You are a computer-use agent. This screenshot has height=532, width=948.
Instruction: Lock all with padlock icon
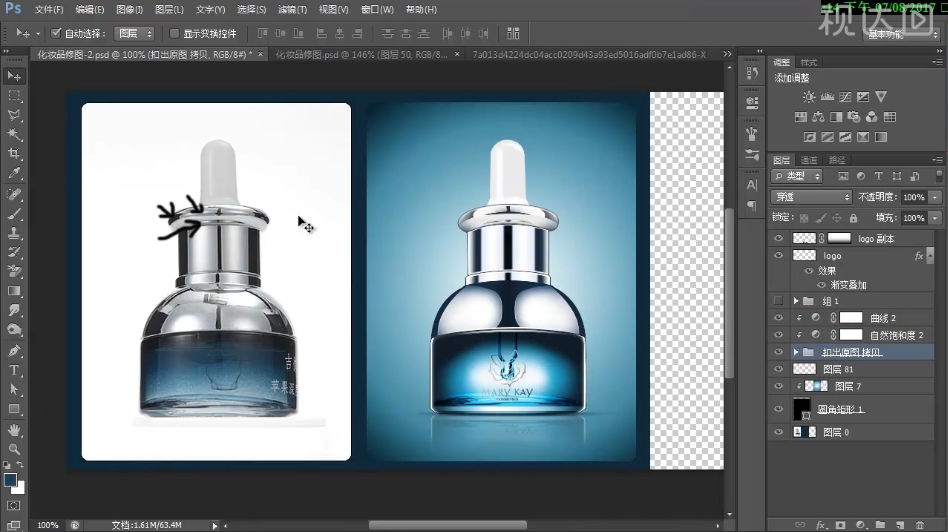pos(853,218)
